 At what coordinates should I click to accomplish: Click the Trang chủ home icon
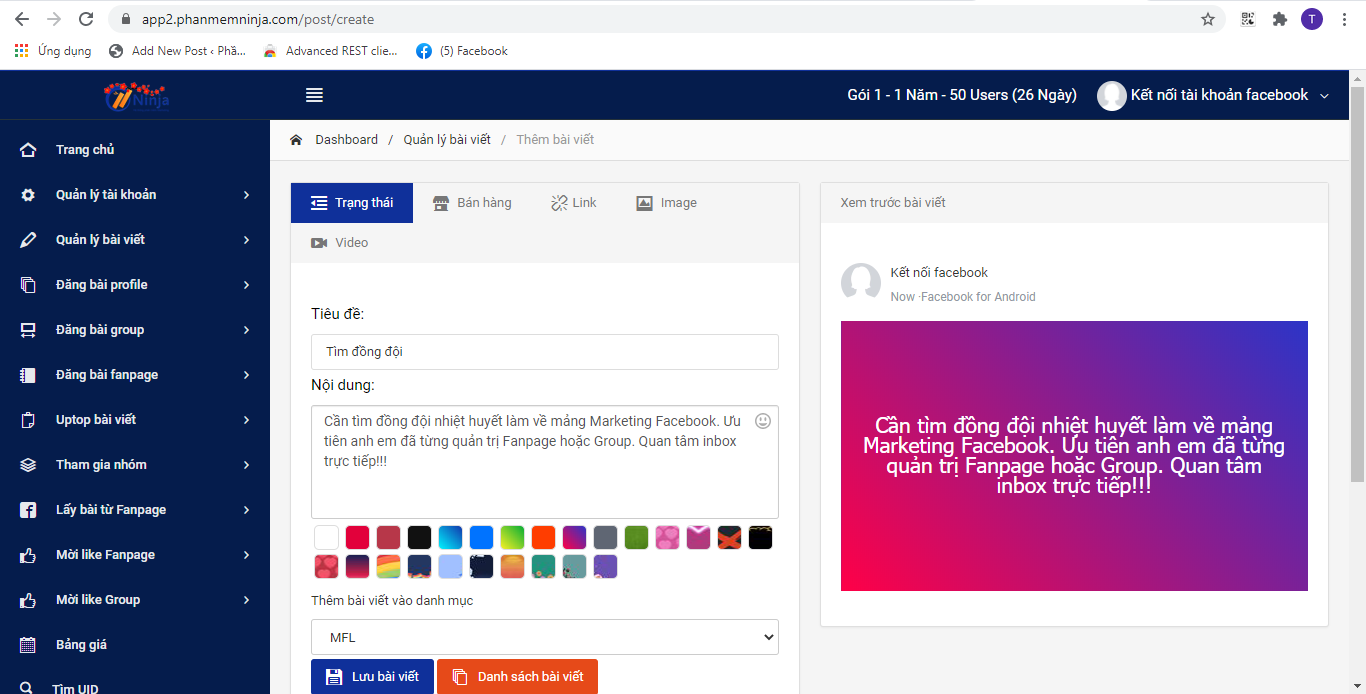click(x=28, y=150)
